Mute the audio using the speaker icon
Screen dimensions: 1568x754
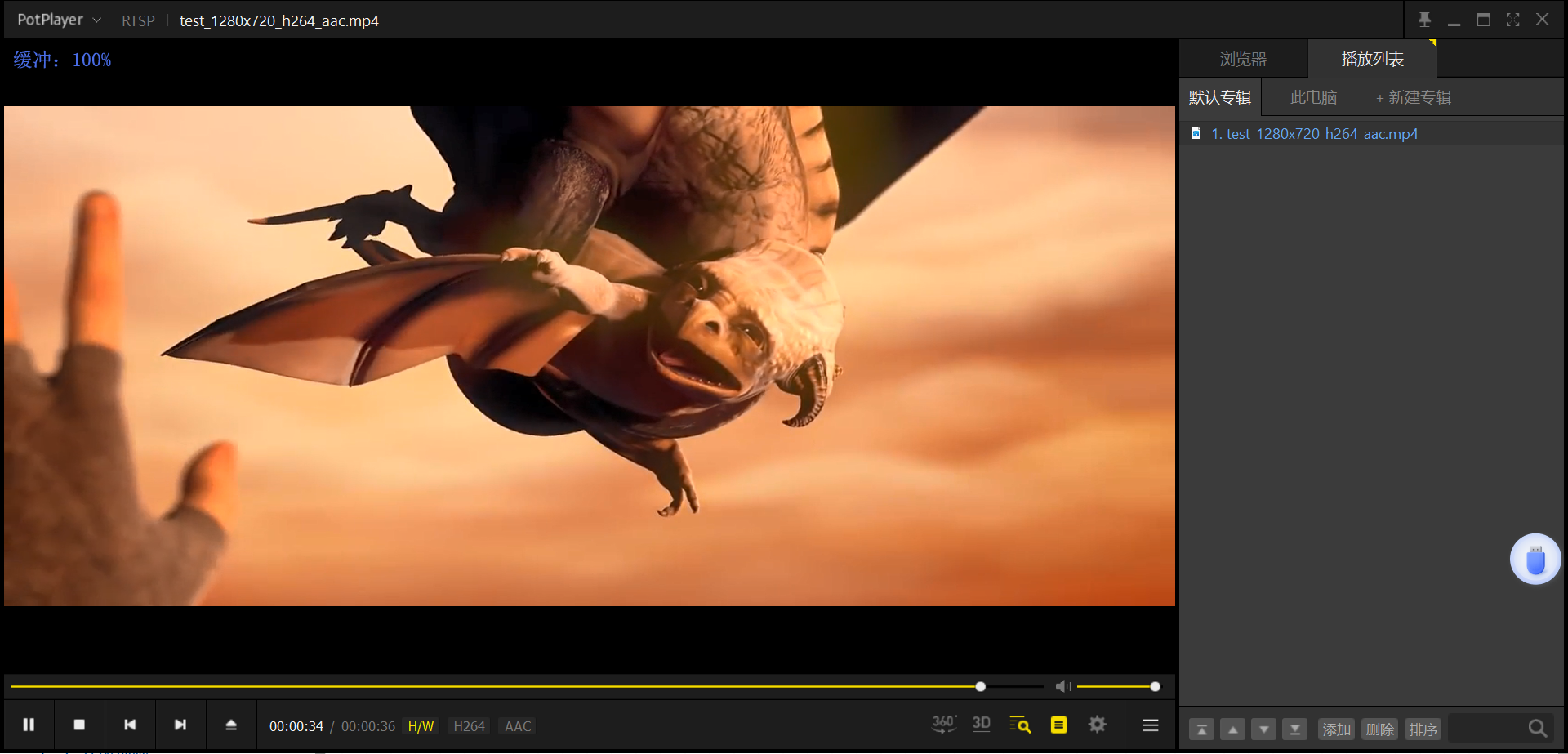coord(1062,687)
